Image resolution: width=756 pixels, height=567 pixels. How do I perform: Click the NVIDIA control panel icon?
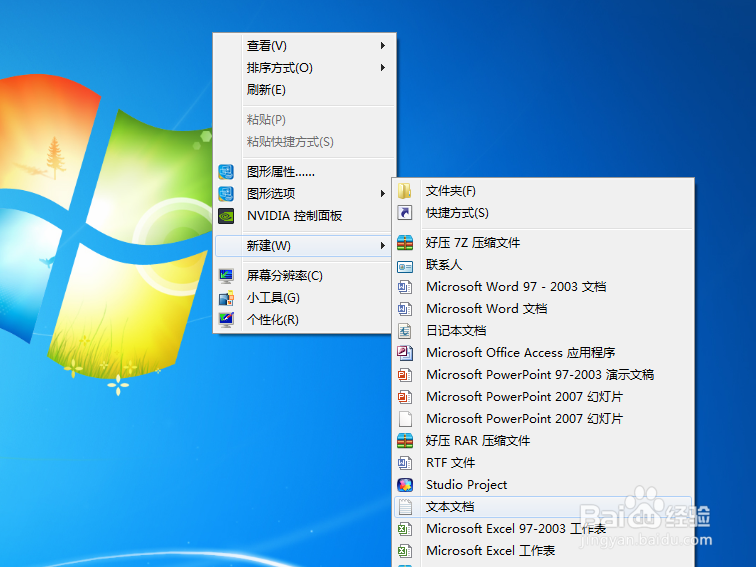[x=226, y=216]
